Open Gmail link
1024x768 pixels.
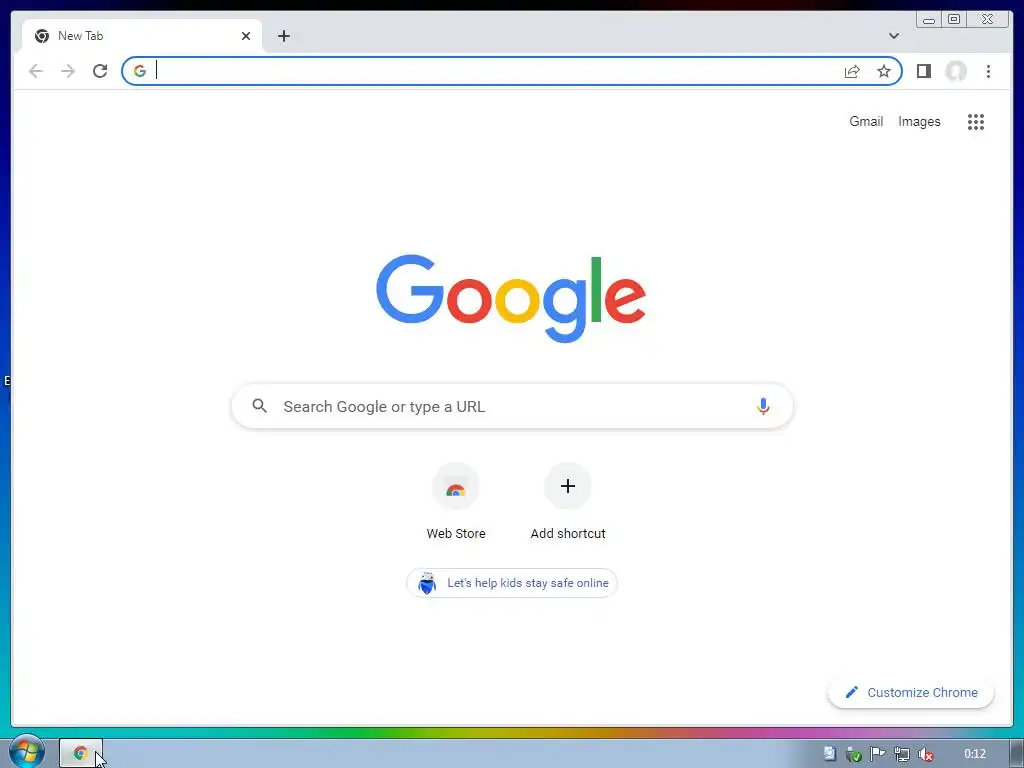[866, 121]
